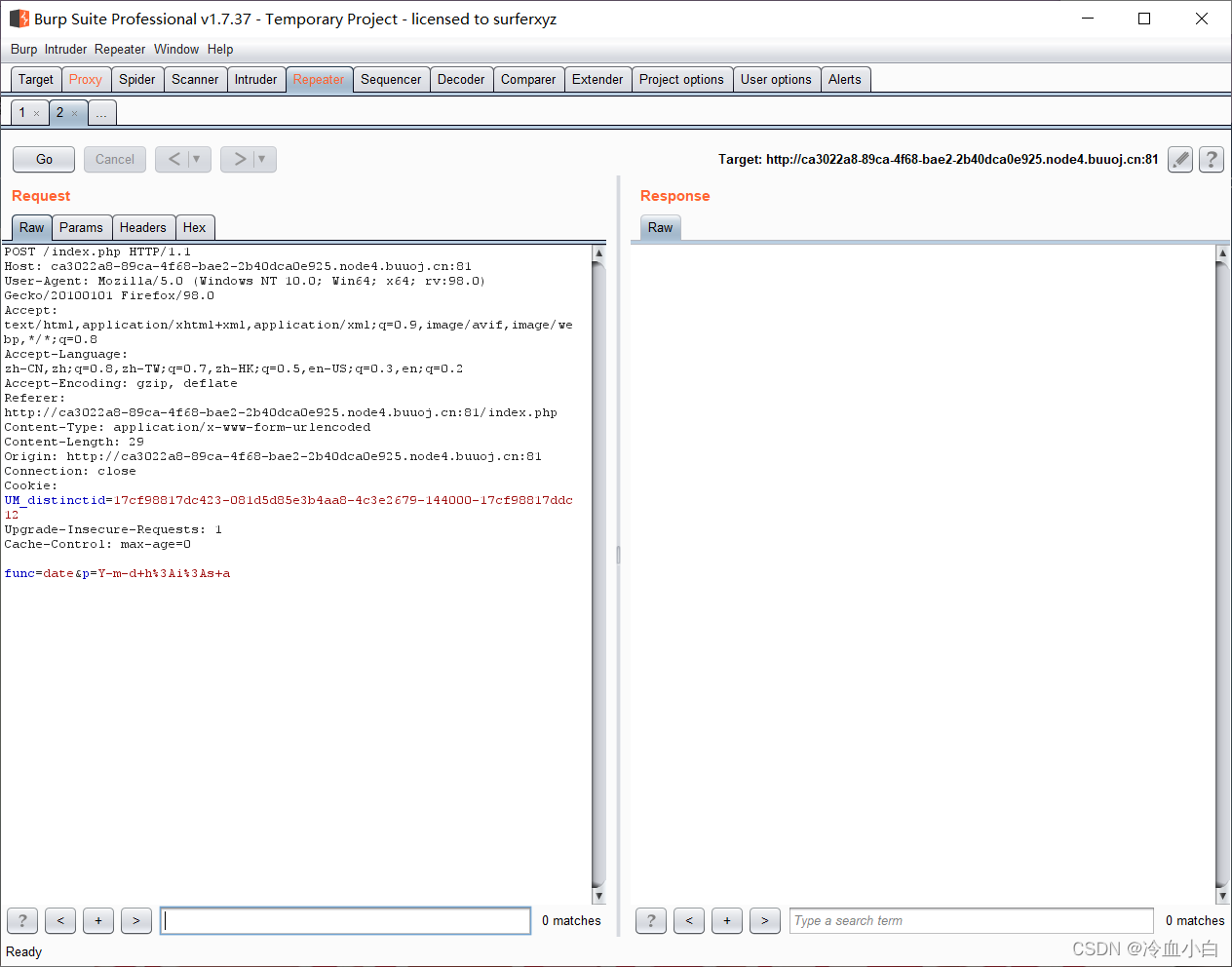The image size is (1232, 967).
Task: Select Repeater sub-tab 1
Action: point(22,113)
